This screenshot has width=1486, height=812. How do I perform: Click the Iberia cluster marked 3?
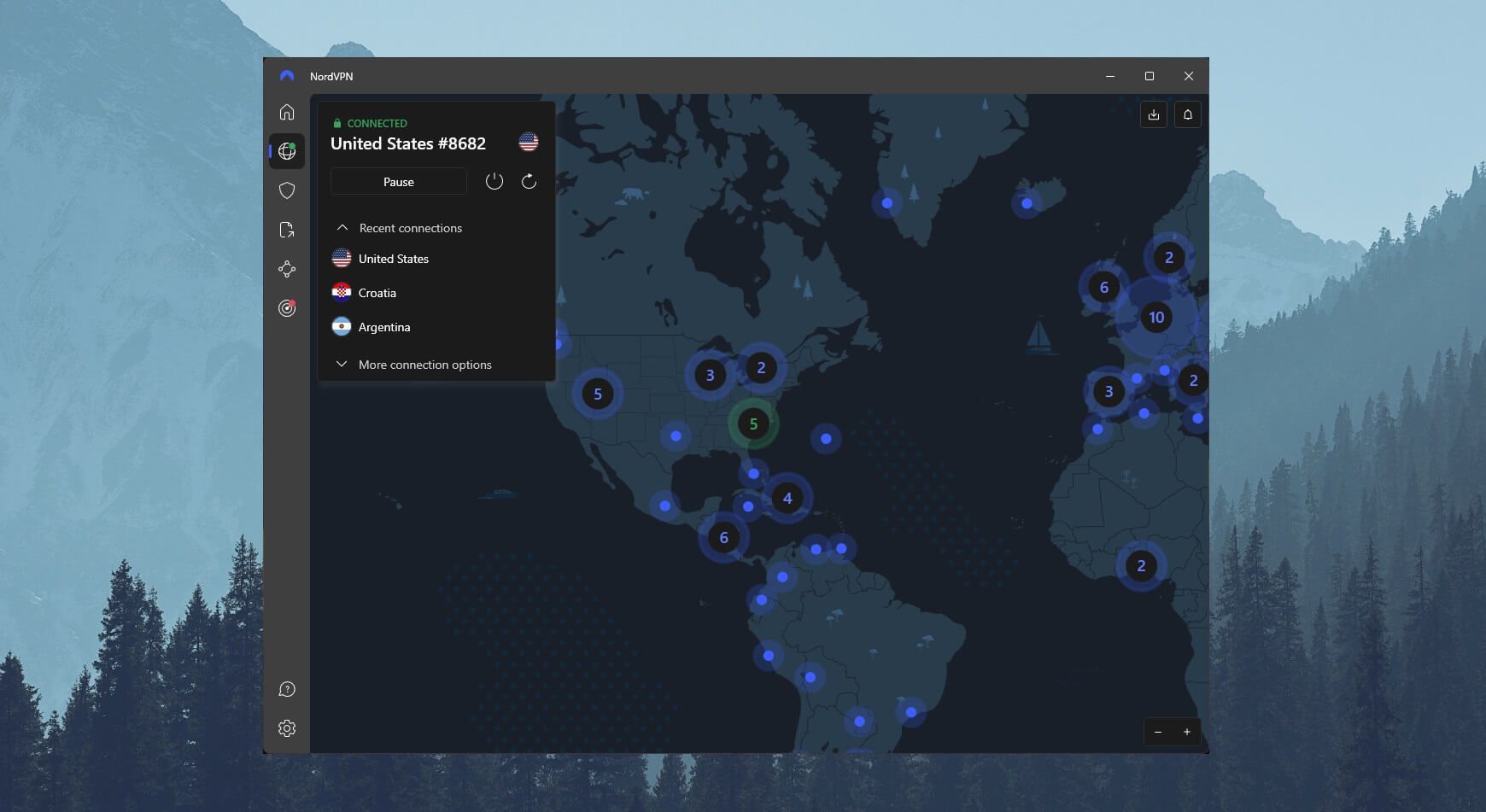coord(1109,391)
